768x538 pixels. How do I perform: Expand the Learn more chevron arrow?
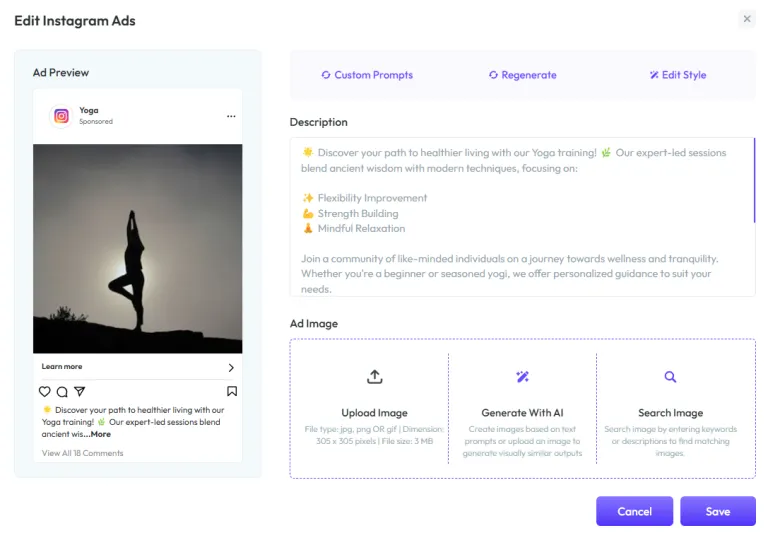pyautogui.click(x=231, y=367)
